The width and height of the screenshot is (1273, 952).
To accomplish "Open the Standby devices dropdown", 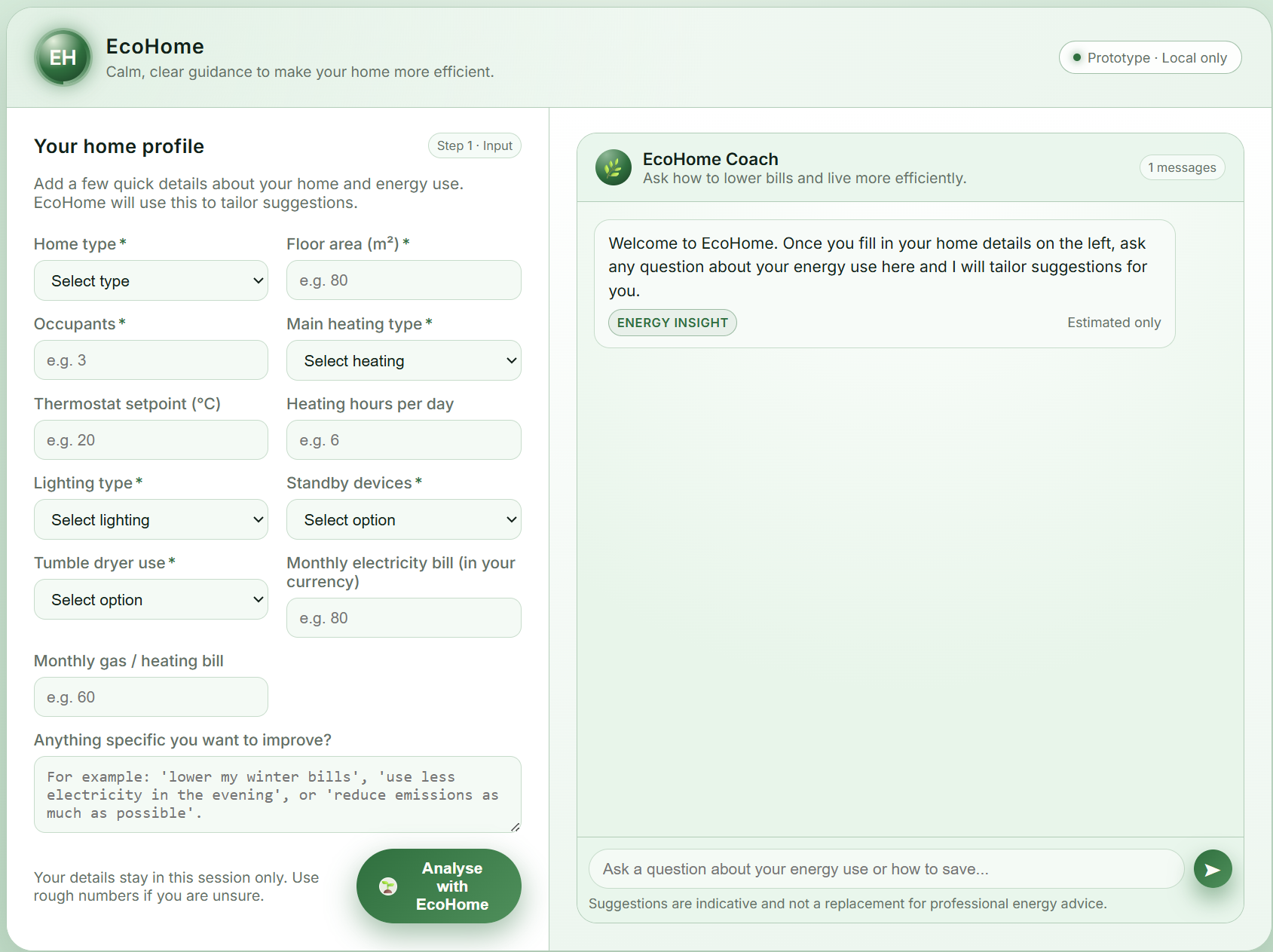I will (x=403, y=519).
